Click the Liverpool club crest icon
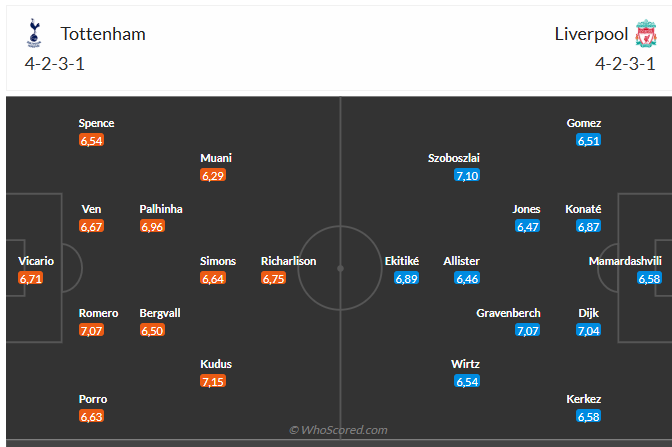Screen dimensions: 672x447 (x=643, y=35)
